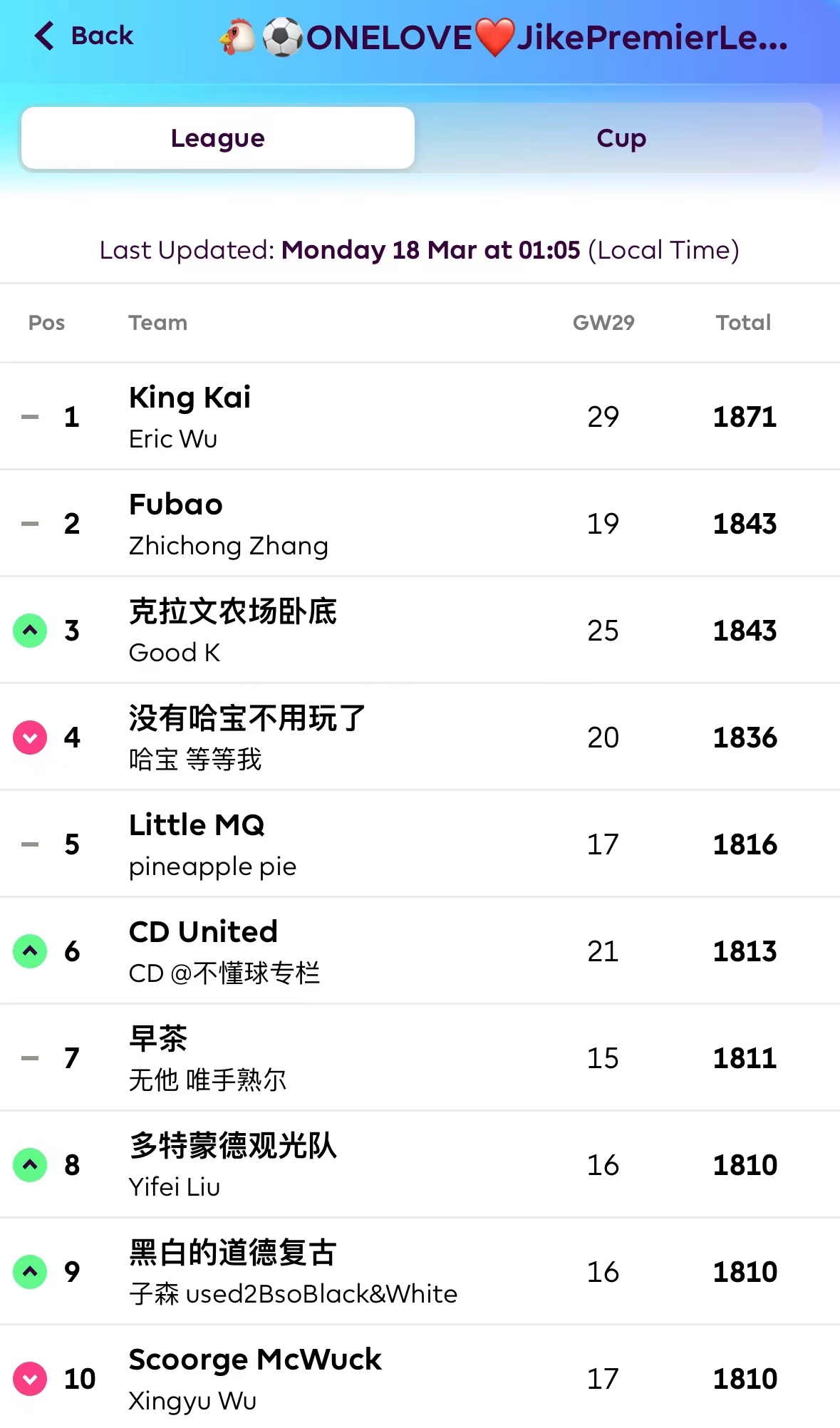The height and width of the screenshot is (1428, 840).
Task: Click the chicken emoji in league title
Action: click(x=238, y=37)
